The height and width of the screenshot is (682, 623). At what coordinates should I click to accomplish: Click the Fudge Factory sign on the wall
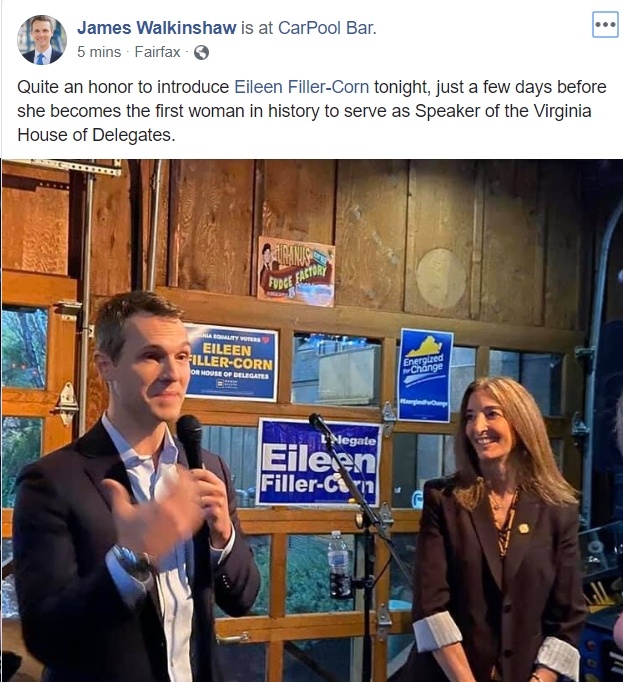(x=295, y=271)
